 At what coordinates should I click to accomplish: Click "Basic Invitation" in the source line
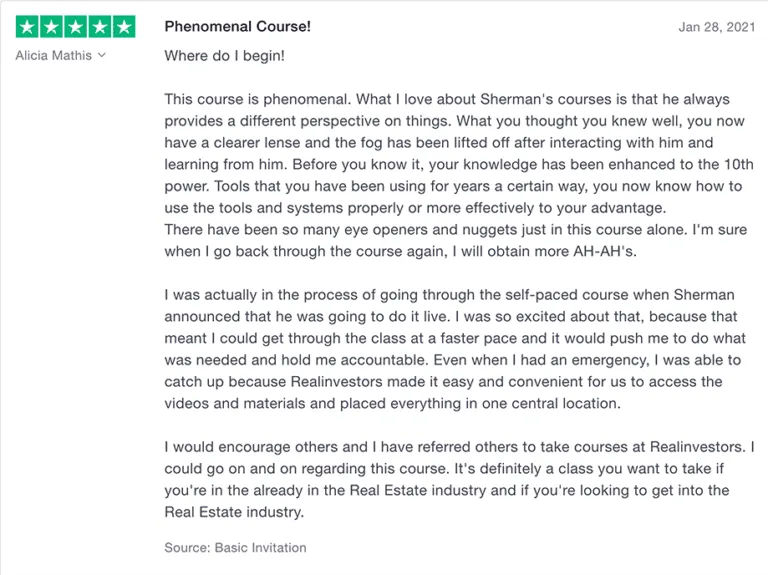pyautogui.click(x=261, y=548)
